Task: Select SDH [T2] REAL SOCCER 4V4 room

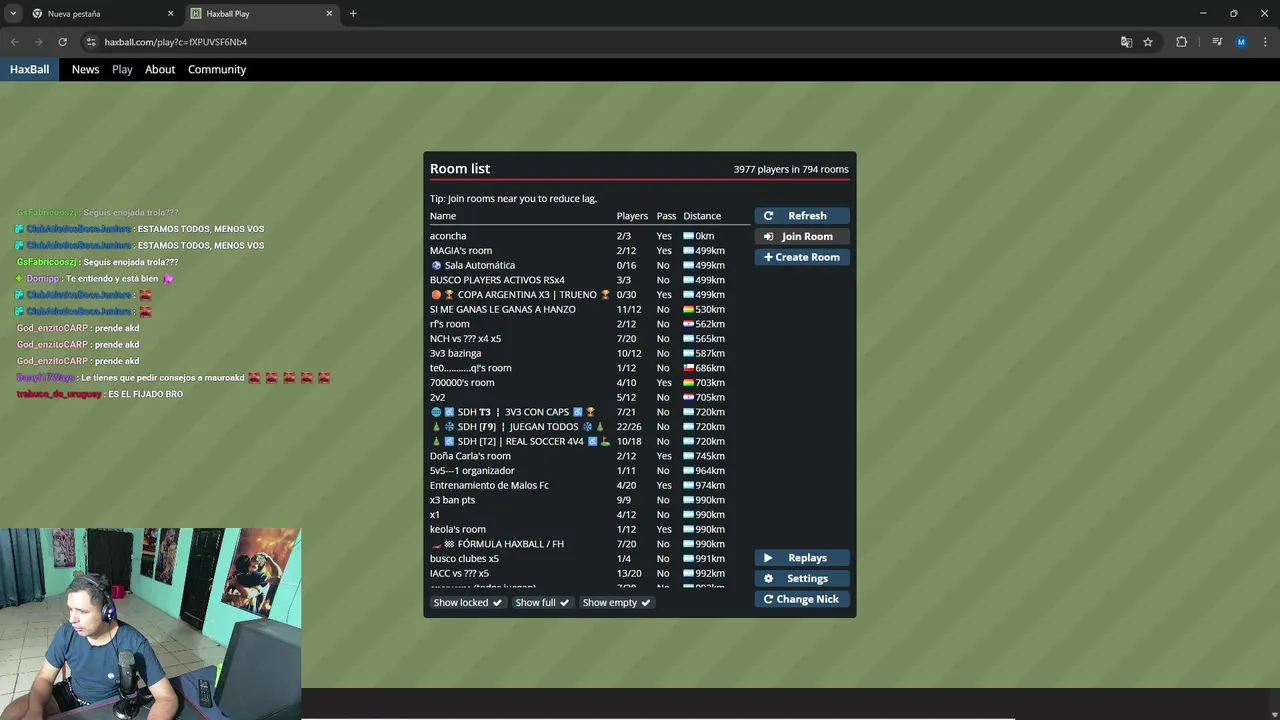Action: pyautogui.click(x=590, y=441)
